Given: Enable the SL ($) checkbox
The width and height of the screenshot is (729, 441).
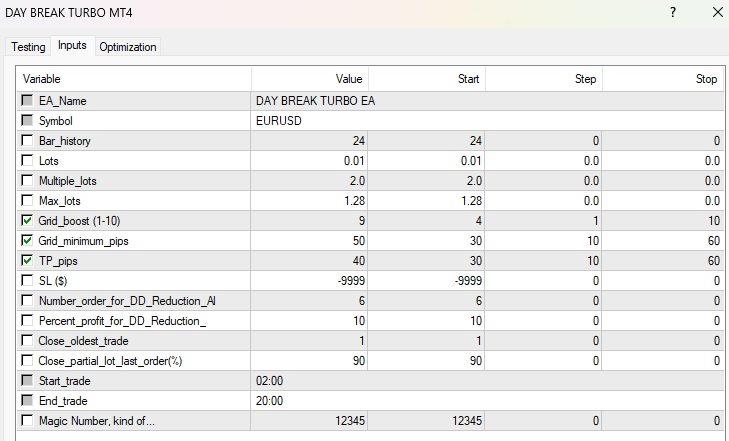Looking at the screenshot, I should coord(27,280).
